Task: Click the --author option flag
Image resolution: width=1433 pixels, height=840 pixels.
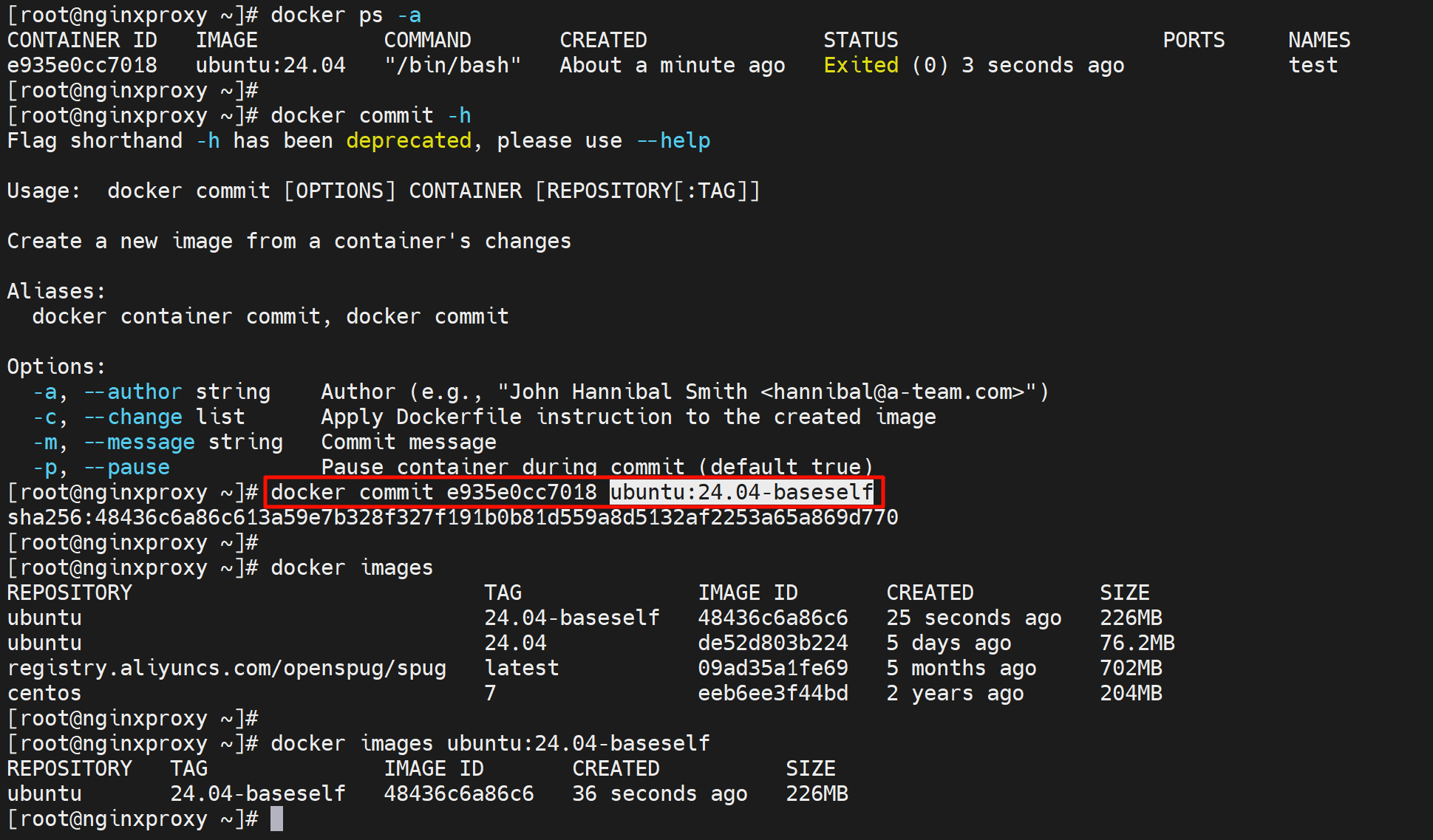Action: 132,392
